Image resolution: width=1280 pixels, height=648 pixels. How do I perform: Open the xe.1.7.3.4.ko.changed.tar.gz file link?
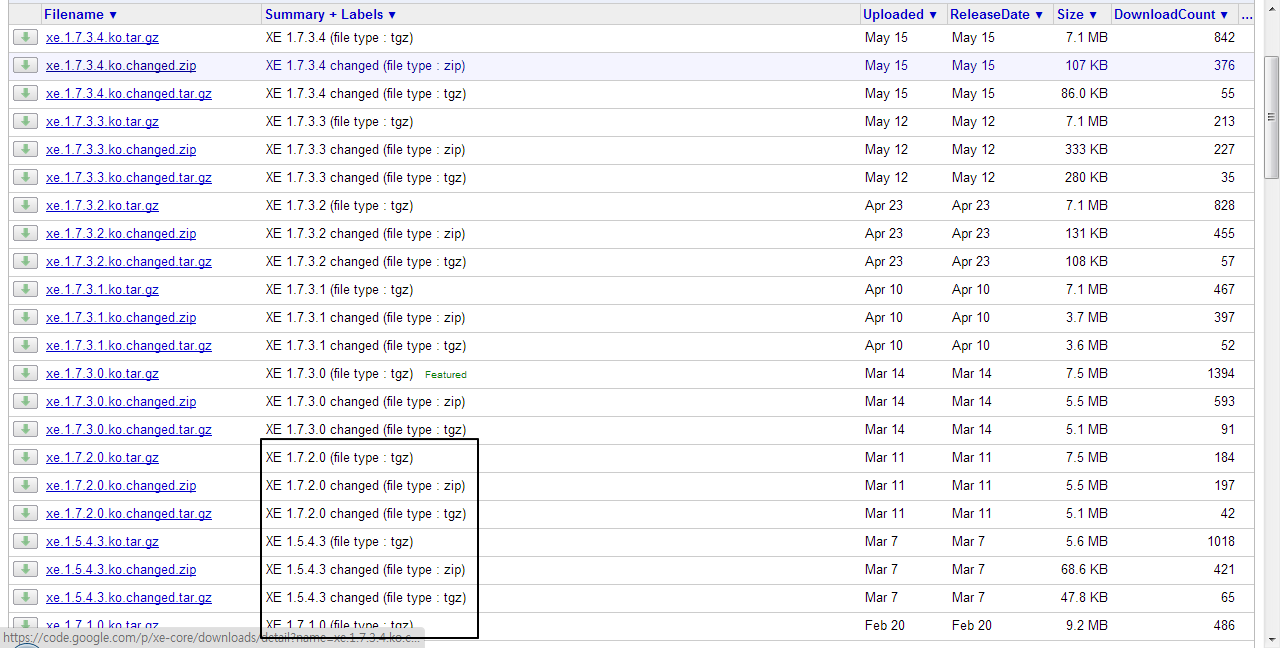click(x=128, y=93)
